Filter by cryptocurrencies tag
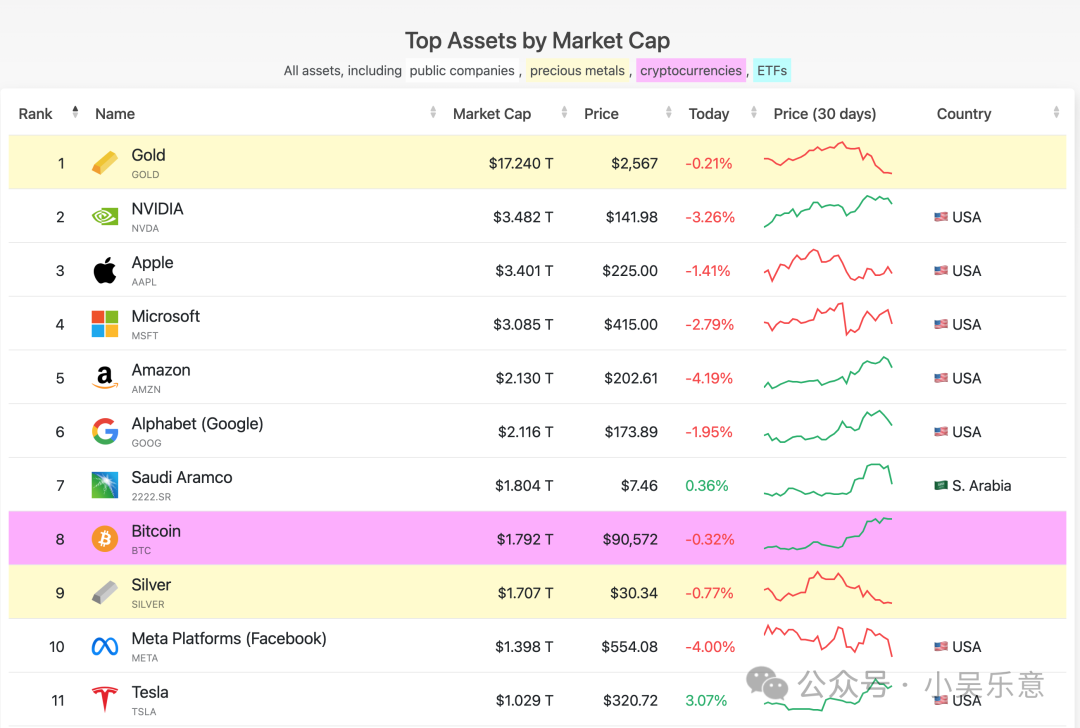The width and height of the screenshot is (1080, 728). 691,70
